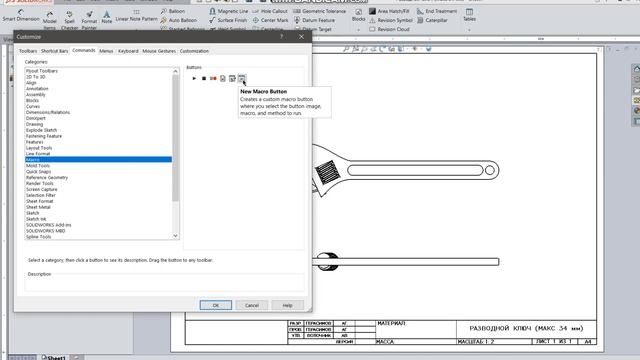Switch to the Mouse Gestures tab
The height and width of the screenshot is (360, 640).
(159, 51)
